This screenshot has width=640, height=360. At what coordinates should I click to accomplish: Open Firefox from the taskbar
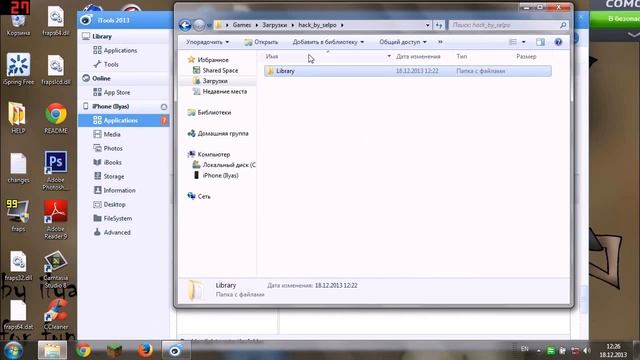[145, 350]
